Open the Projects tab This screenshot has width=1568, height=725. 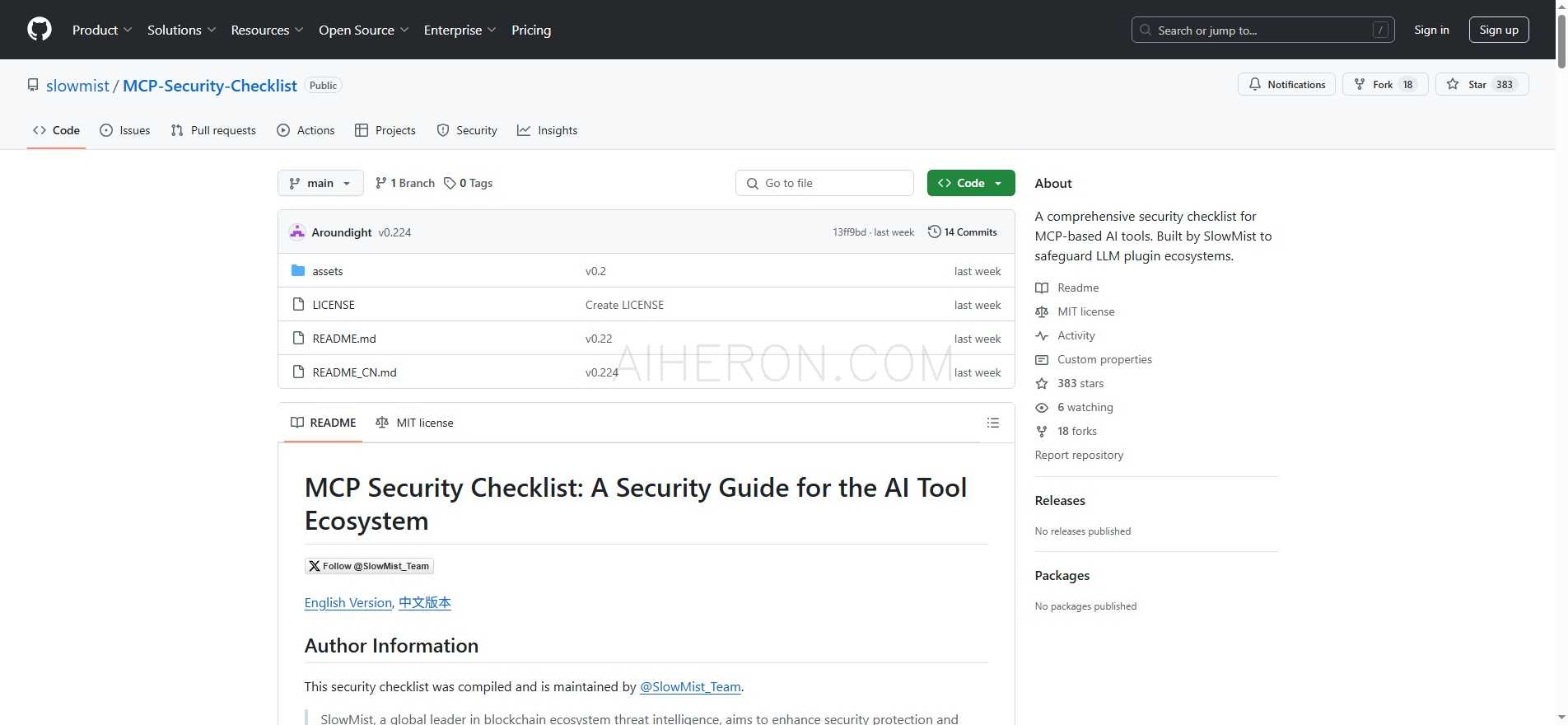(385, 130)
